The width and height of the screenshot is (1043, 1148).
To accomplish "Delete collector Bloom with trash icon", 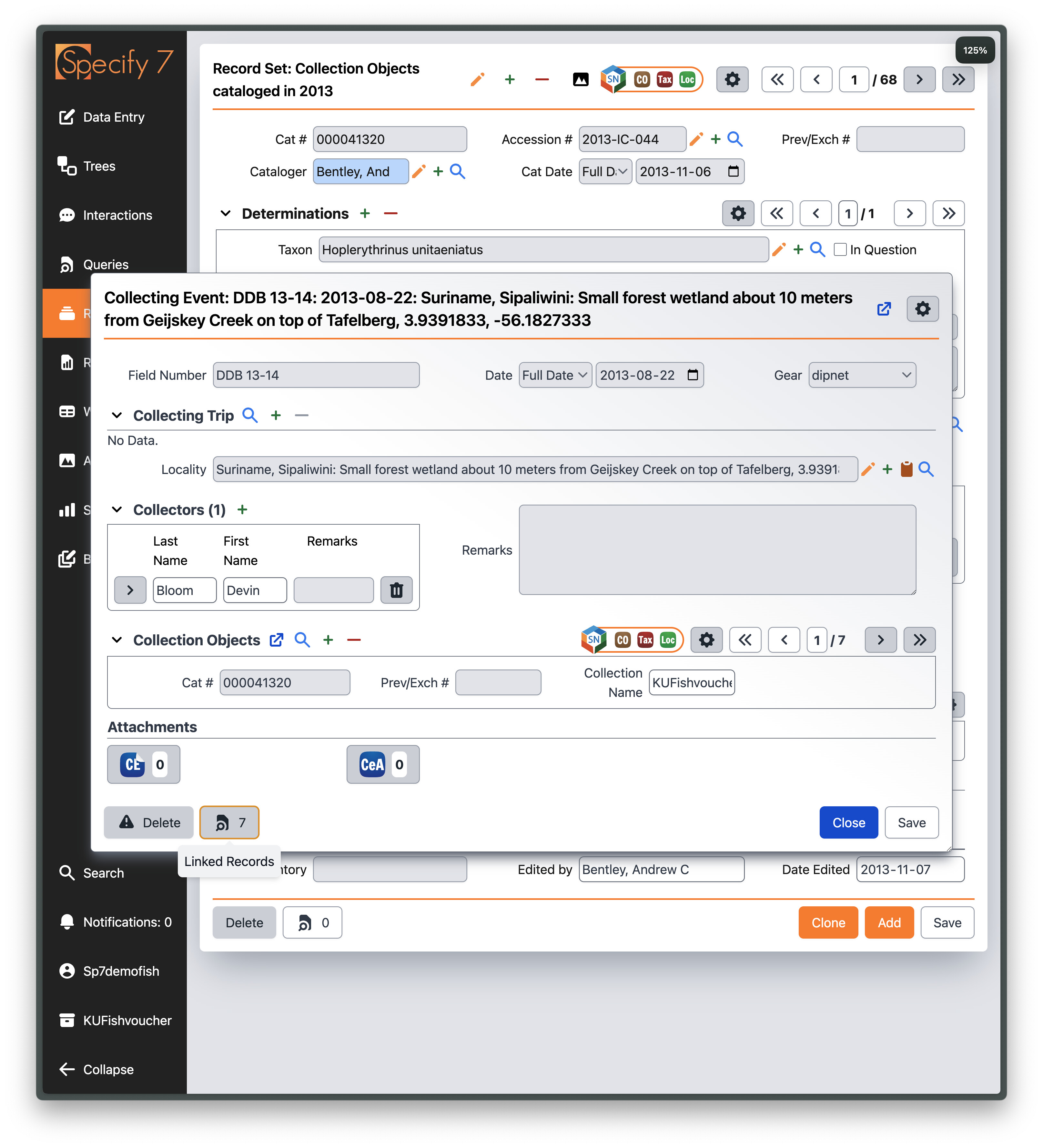I will [397, 590].
